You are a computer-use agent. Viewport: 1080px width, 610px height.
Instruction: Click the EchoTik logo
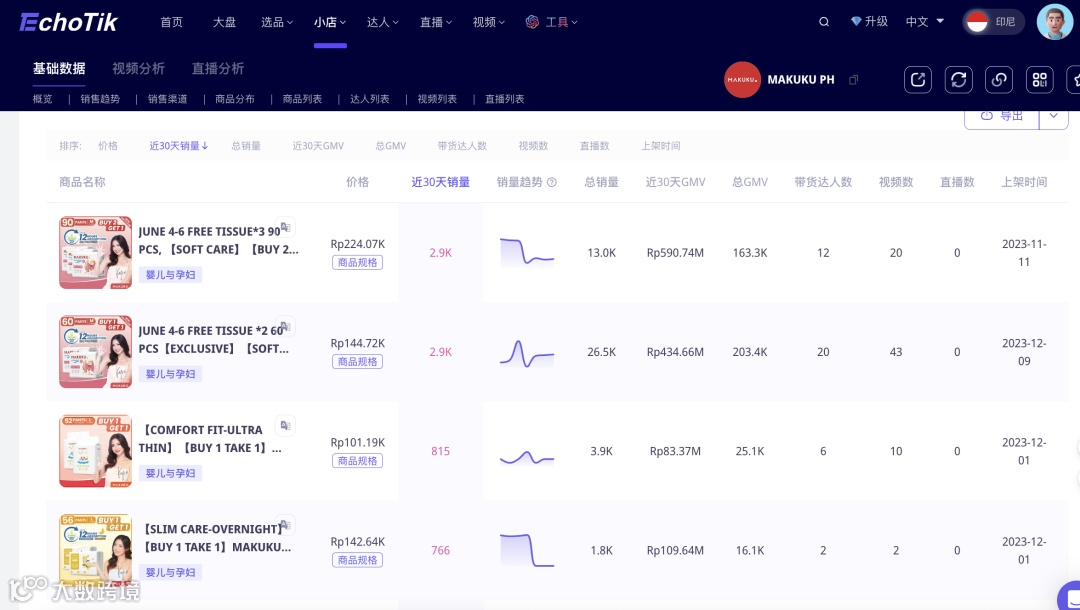pos(68,22)
